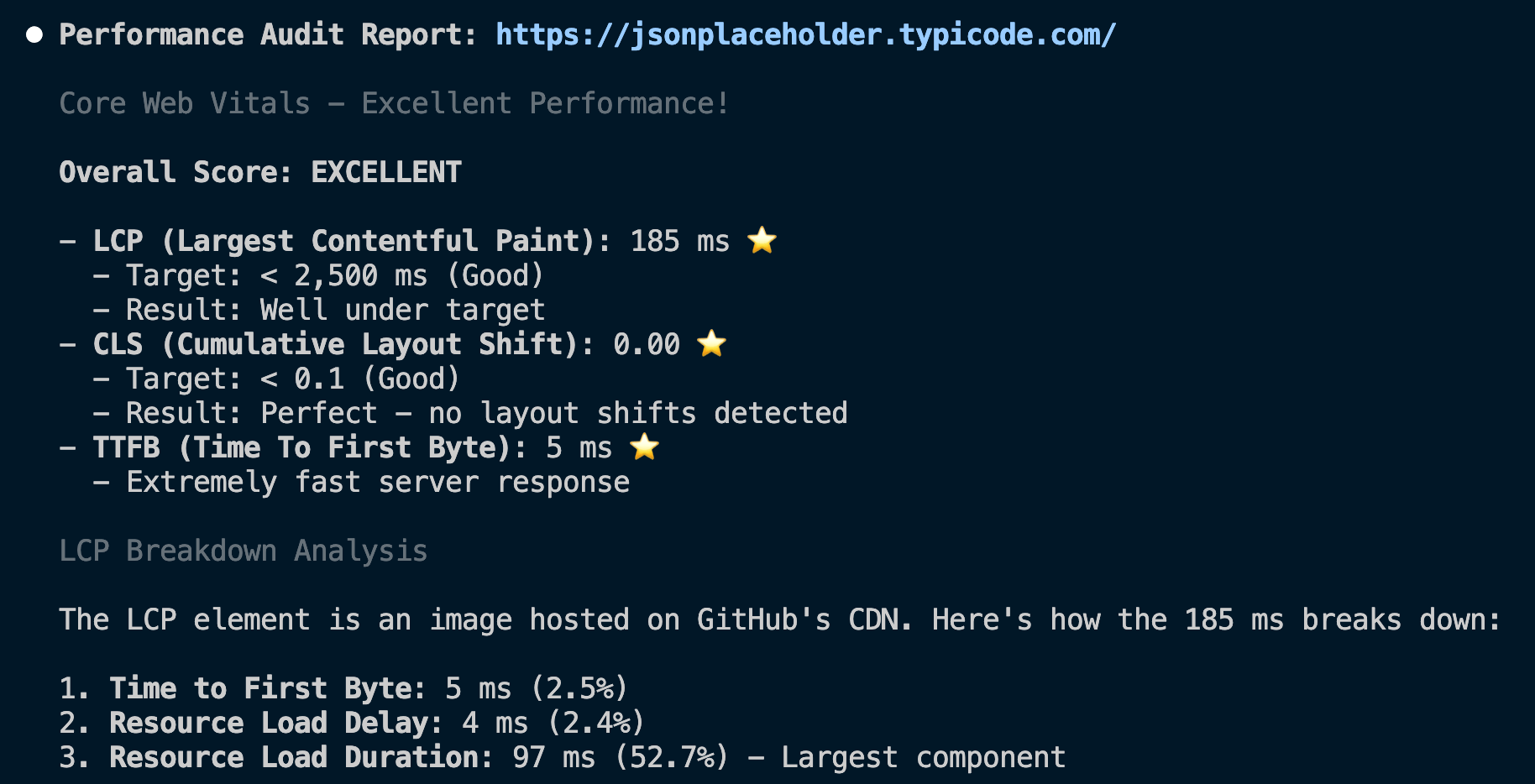Viewport: 1535px width, 784px height.
Task: Click the 'LCP Breakdown Analysis' heading
Action: point(243,551)
